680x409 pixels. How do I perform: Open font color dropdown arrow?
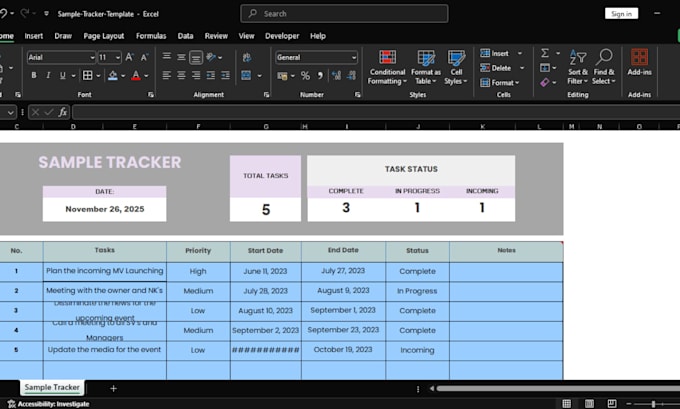[146, 76]
